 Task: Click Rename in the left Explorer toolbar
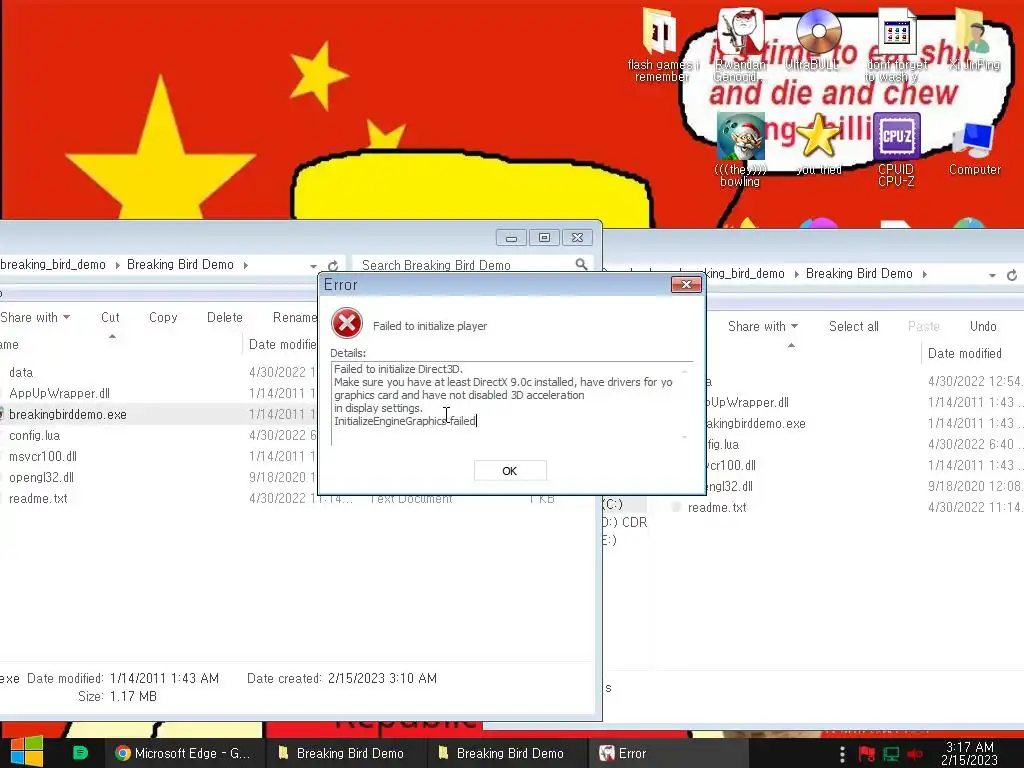tap(295, 317)
